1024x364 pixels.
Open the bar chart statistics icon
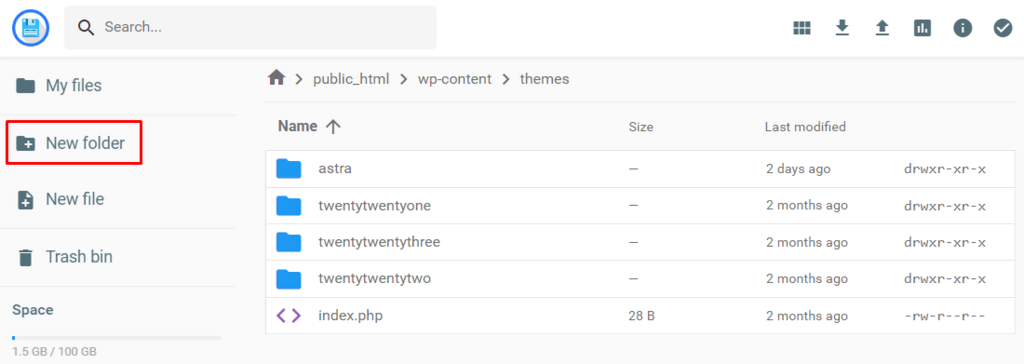tap(922, 28)
